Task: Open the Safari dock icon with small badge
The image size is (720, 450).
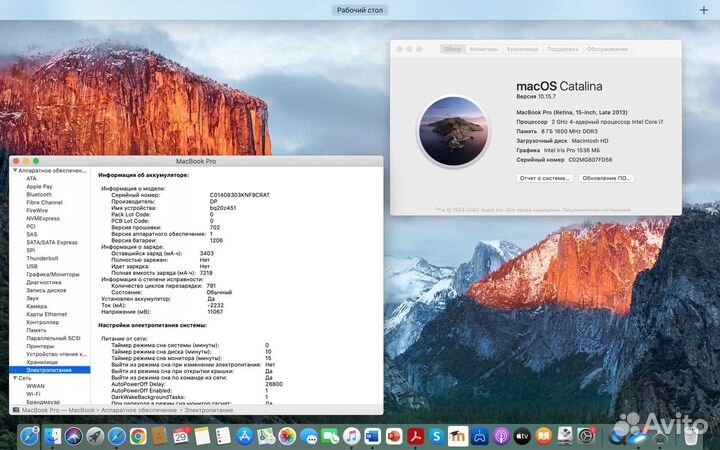Action: (29, 436)
